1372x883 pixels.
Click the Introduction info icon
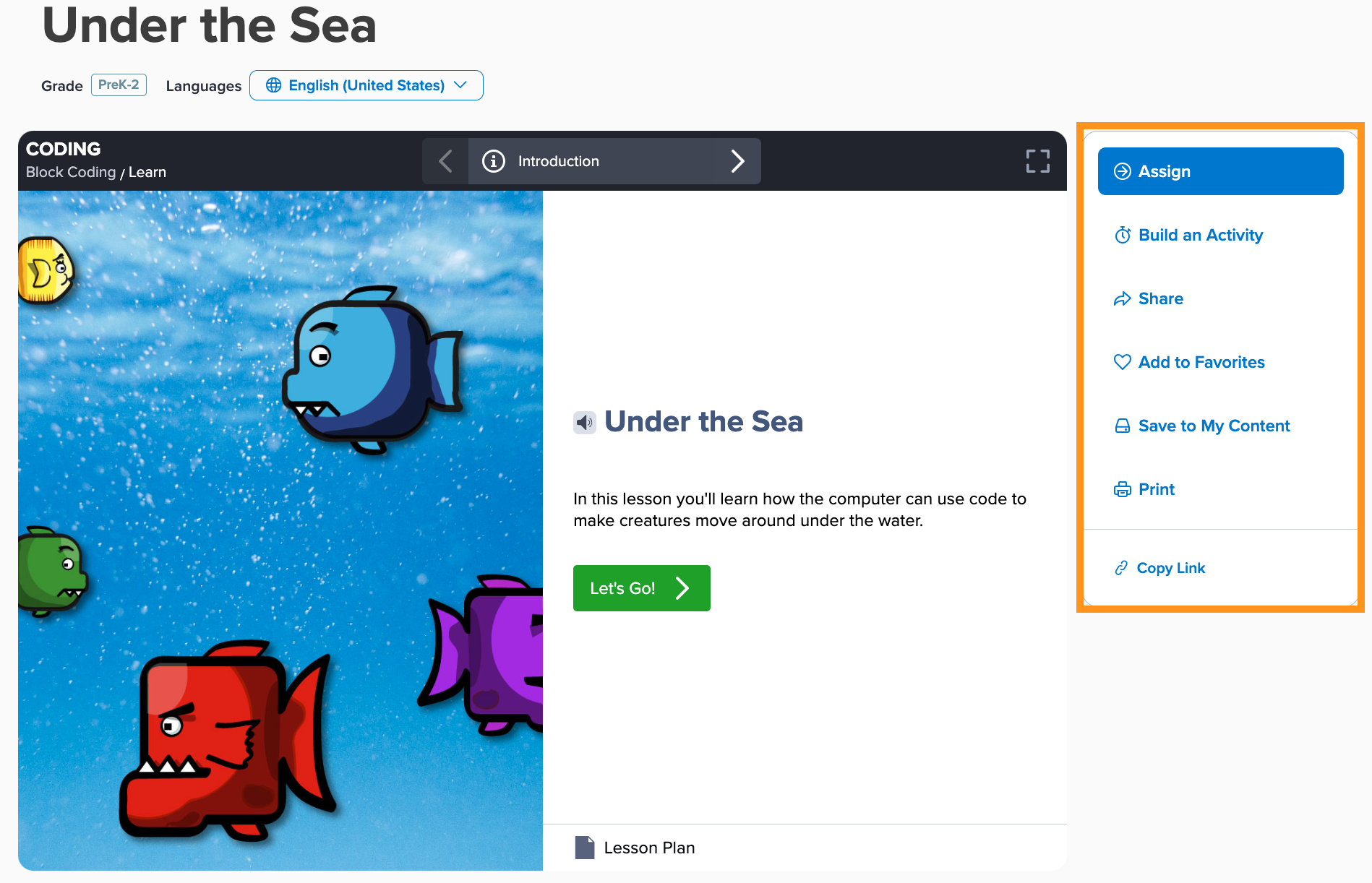coord(494,161)
